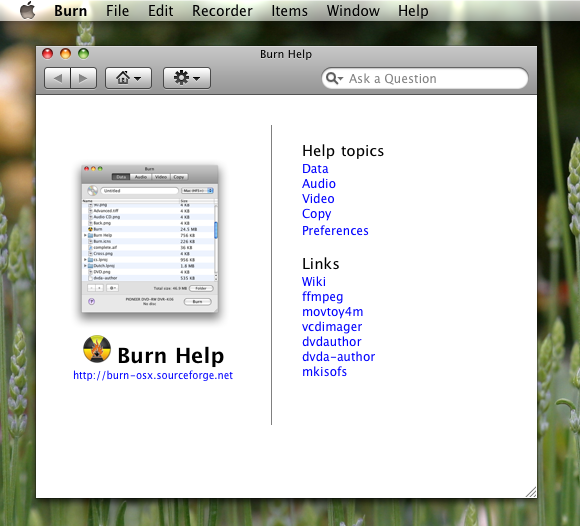Visit the burn-osx.sourceforge.net link
Screen dimensions: 580x526
[x=153, y=375]
